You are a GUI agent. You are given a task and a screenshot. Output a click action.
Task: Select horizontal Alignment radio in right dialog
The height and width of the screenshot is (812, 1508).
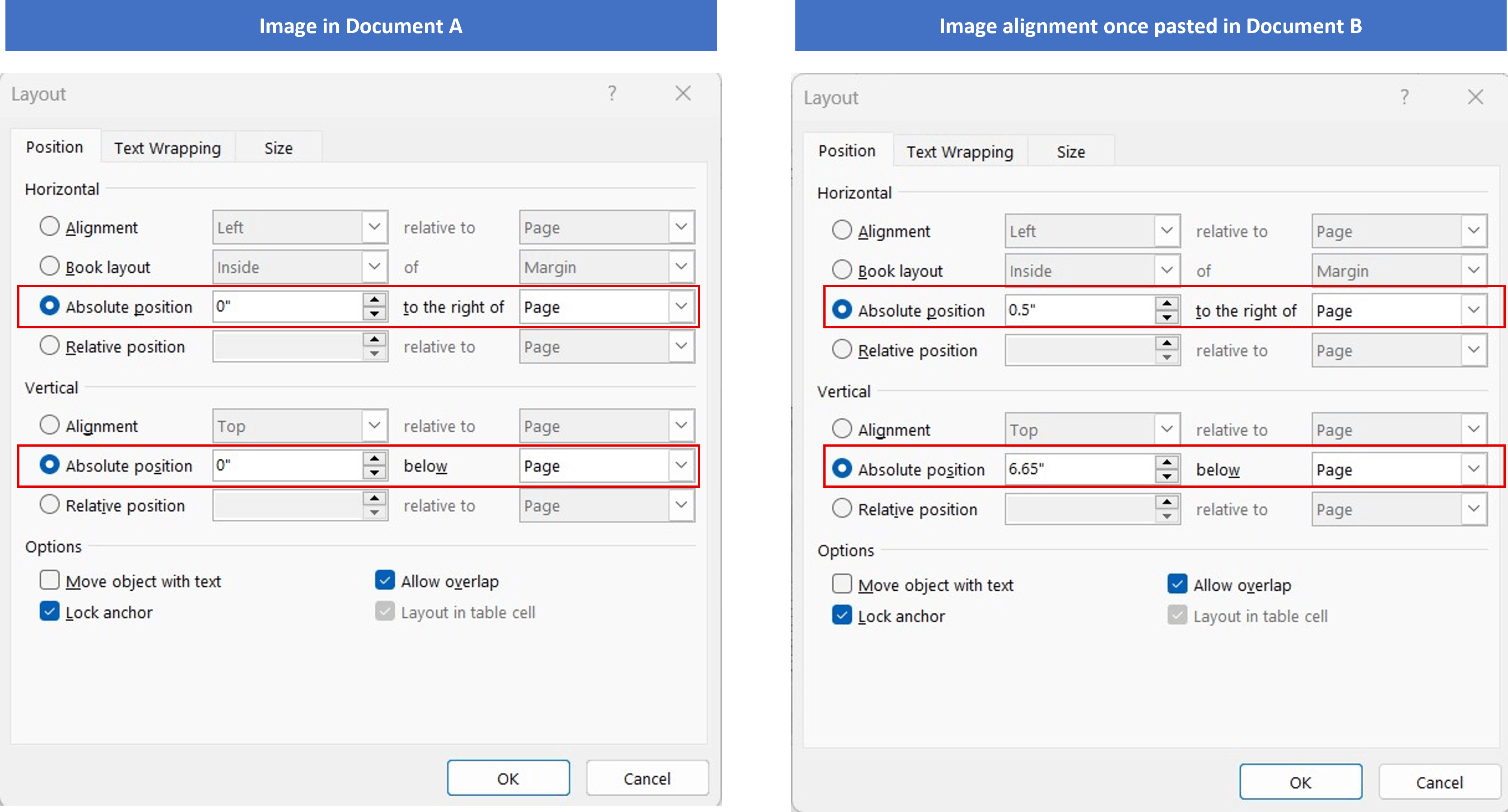tap(842, 230)
